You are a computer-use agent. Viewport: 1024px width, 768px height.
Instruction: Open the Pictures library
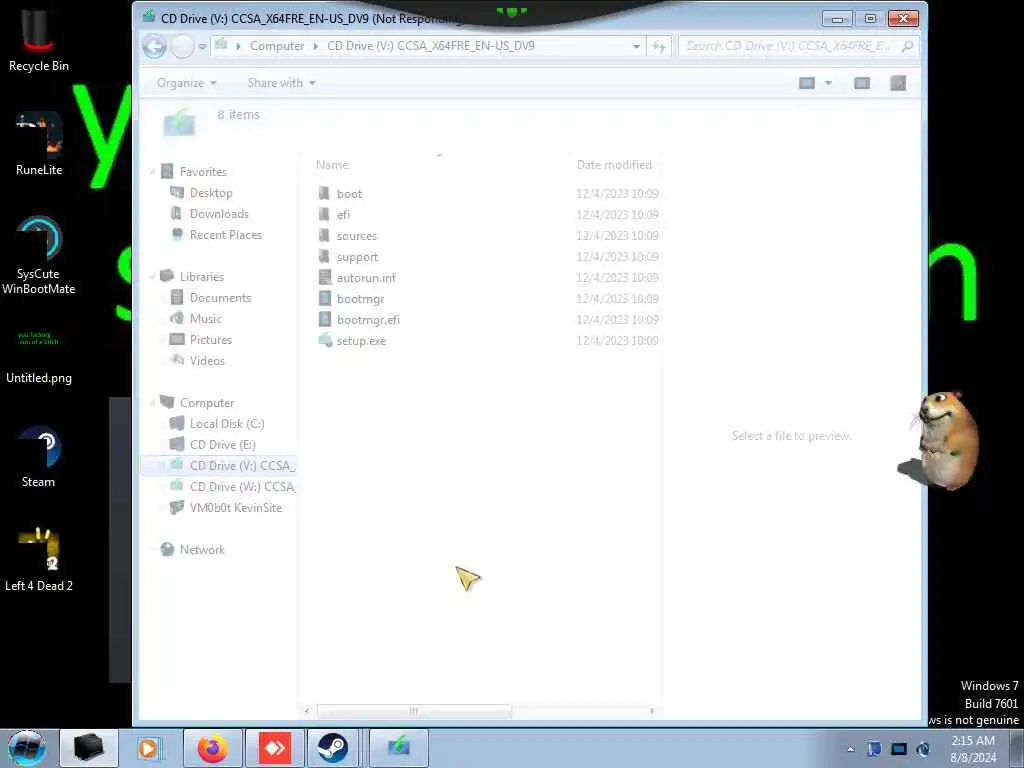(210, 340)
